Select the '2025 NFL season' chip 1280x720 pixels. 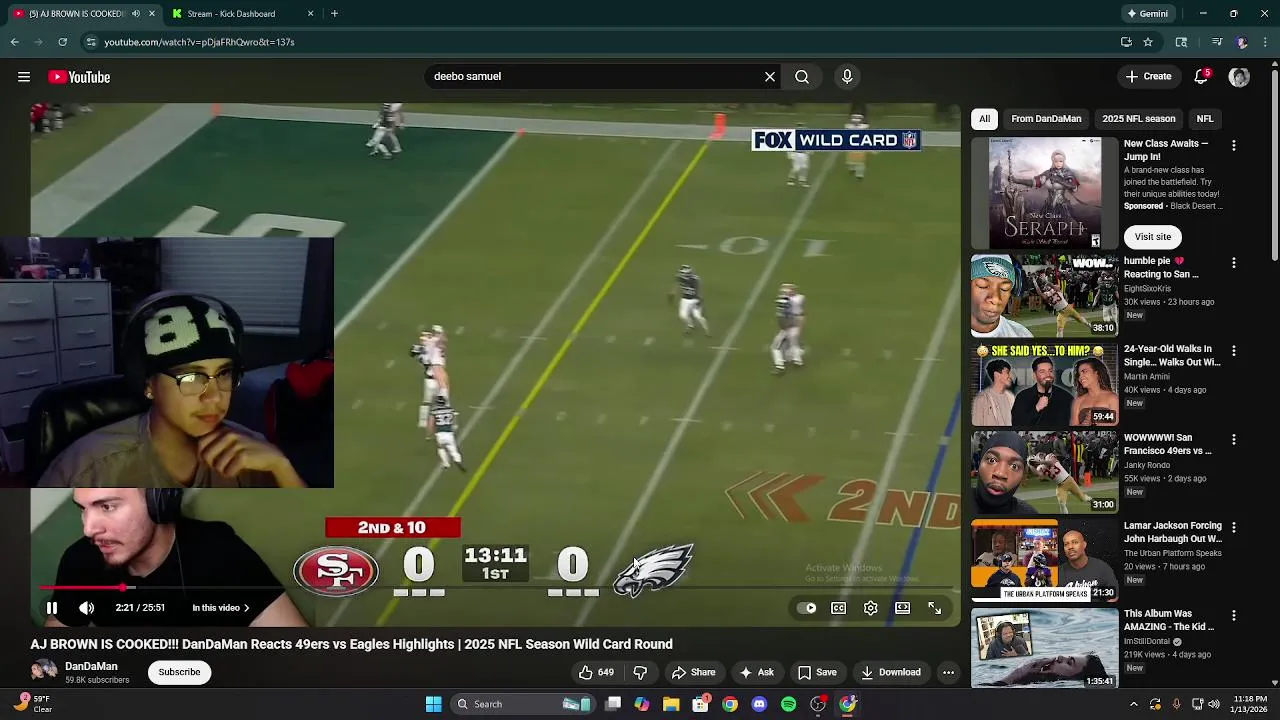(1138, 118)
